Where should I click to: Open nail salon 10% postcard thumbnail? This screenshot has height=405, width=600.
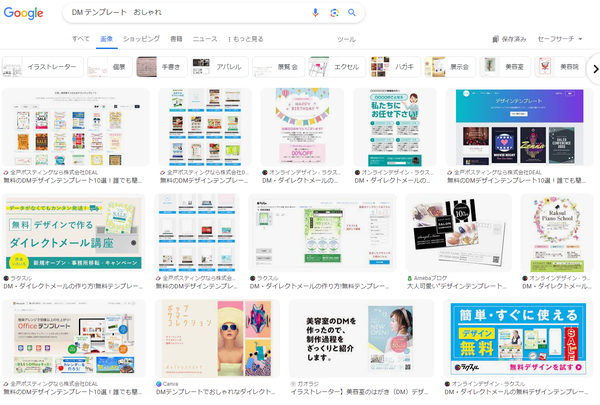458,232
